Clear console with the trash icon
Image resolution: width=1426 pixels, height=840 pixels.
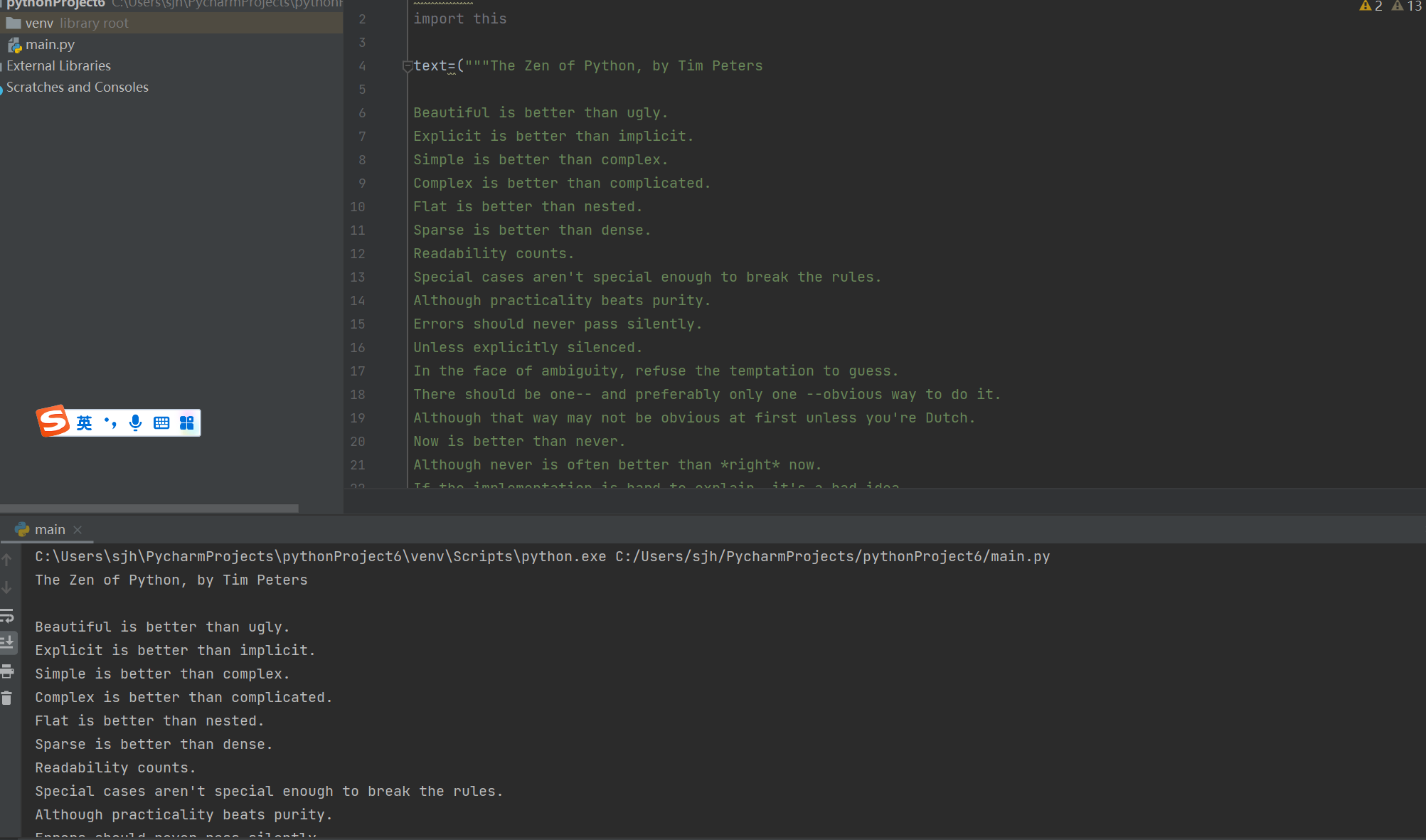(6, 698)
